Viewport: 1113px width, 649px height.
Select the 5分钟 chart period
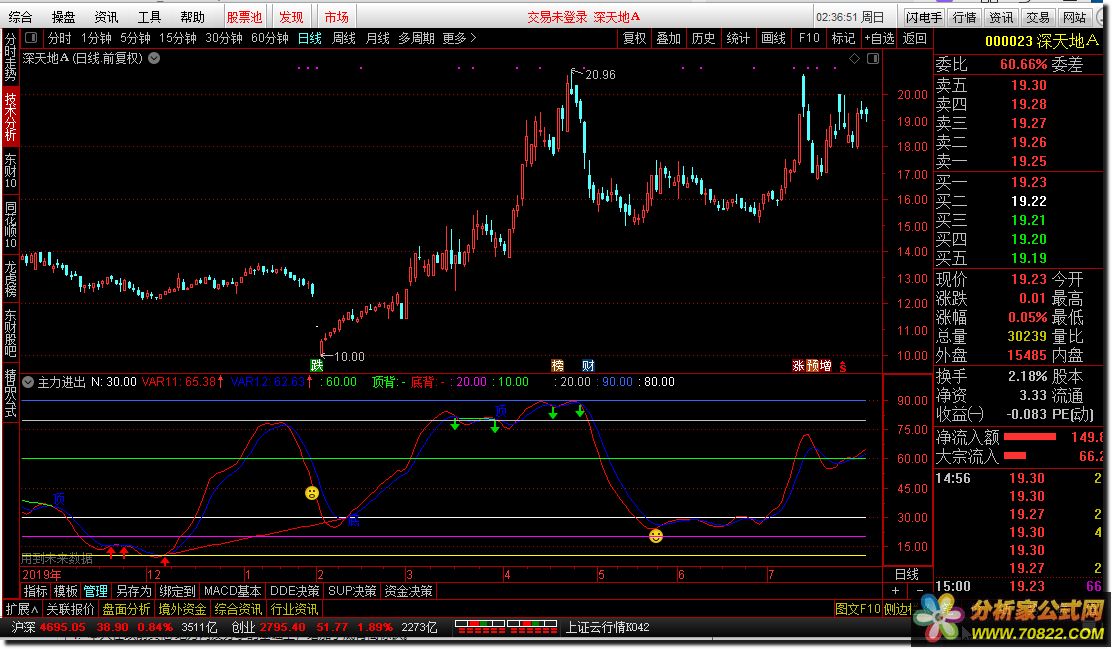[x=135, y=38]
